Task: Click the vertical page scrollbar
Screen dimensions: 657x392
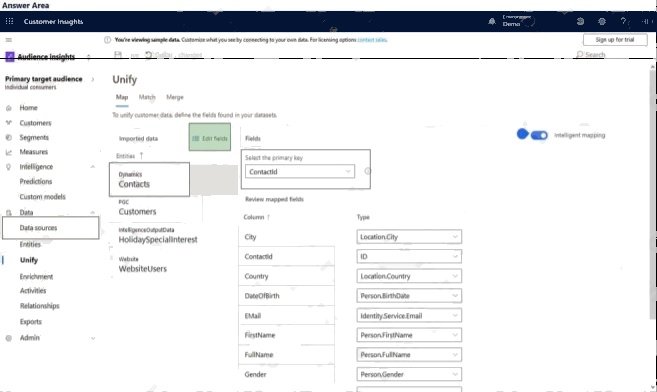Action: 653,195
